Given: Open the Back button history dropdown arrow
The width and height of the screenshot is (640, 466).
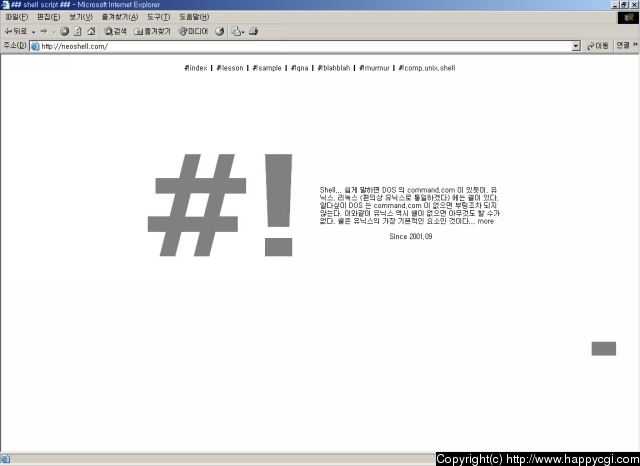Looking at the screenshot, I should click(33, 31).
